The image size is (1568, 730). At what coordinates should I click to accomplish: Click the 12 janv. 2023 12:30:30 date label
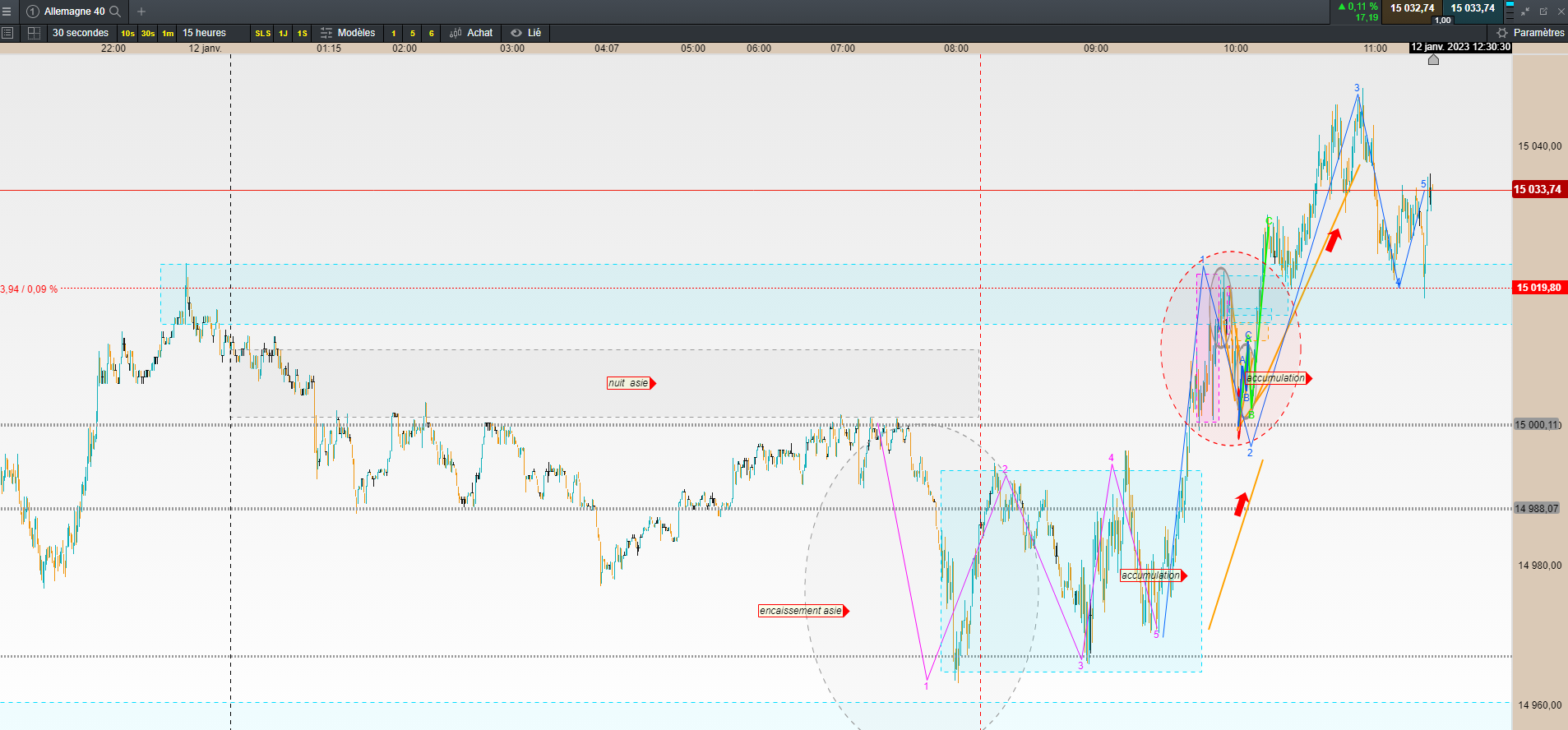tap(1460, 47)
